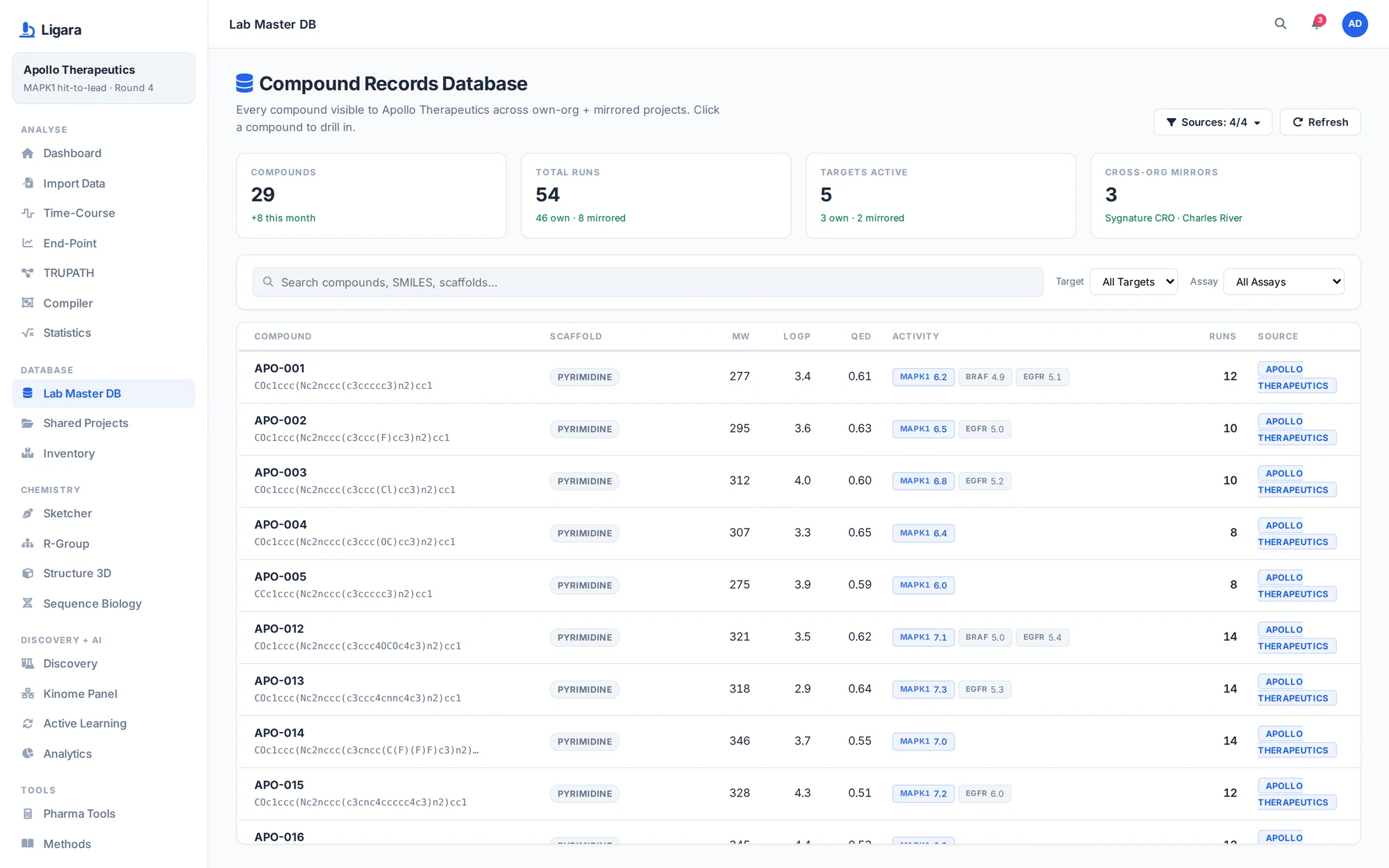This screenshot has width=1389, height=868.
Task: Click the Refresh button
Action: click(x=1320, y=122)
